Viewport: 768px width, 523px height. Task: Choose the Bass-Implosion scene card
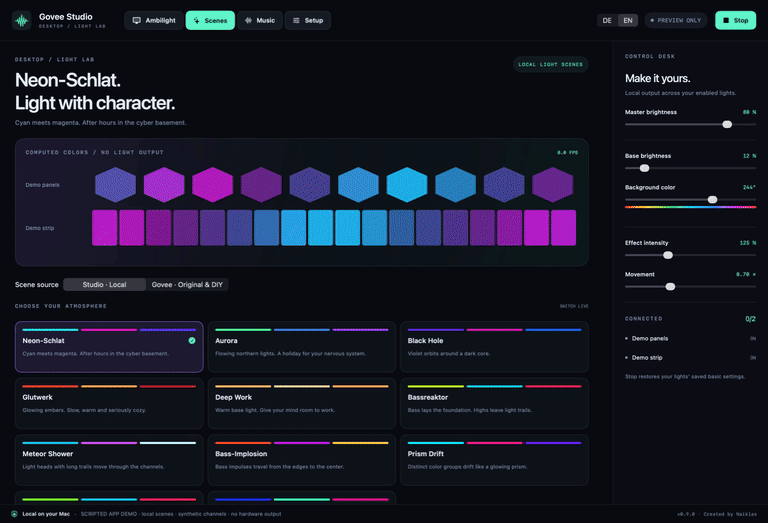302,460
